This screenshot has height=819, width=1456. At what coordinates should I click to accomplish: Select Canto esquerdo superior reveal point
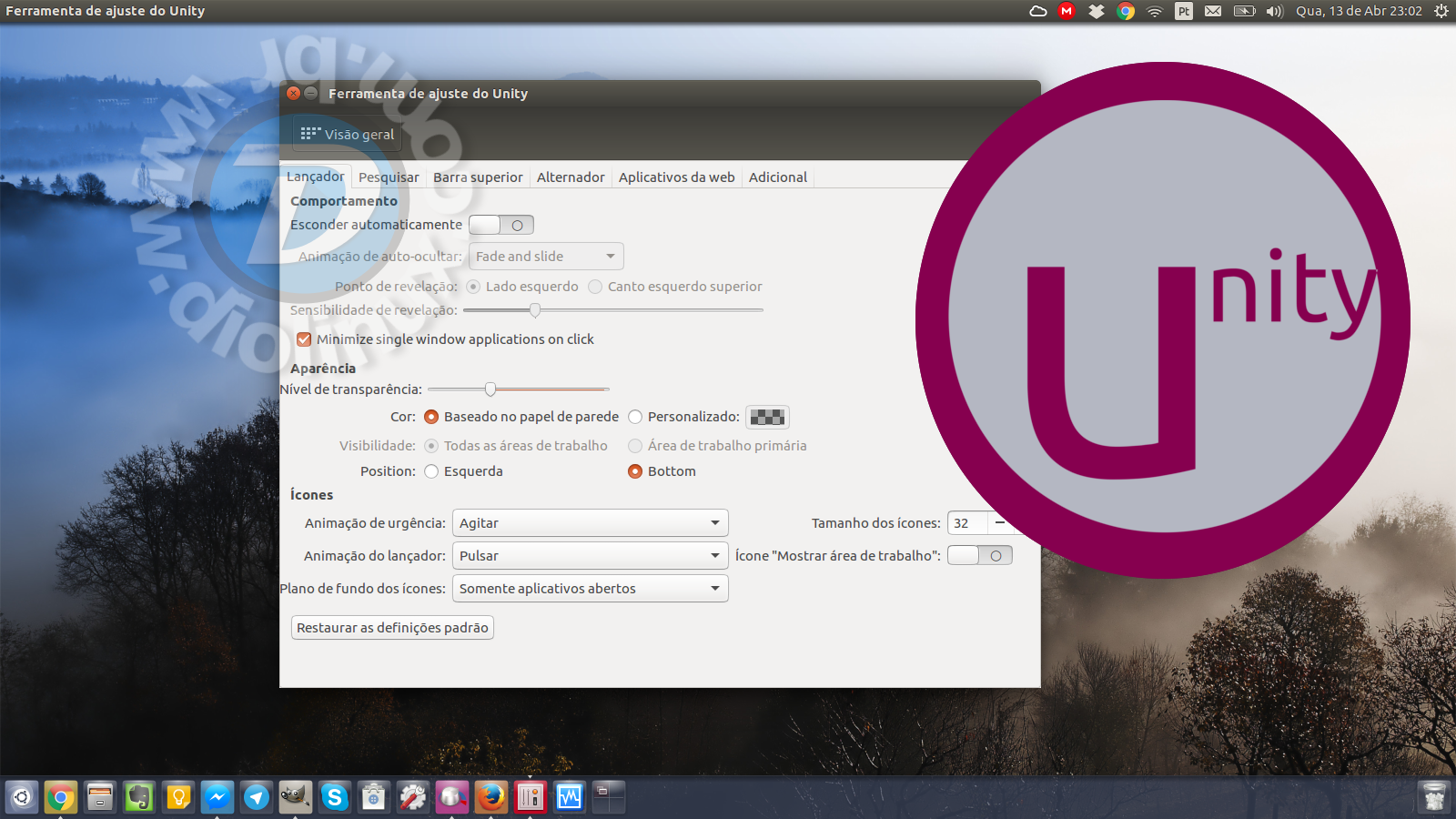click(x=595, y=287)
